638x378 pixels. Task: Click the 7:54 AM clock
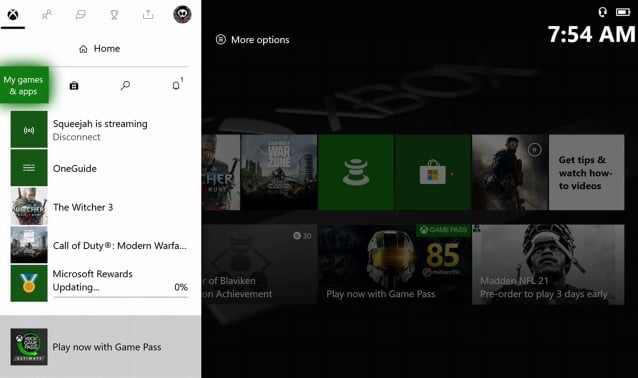click(x=592, y=34)
